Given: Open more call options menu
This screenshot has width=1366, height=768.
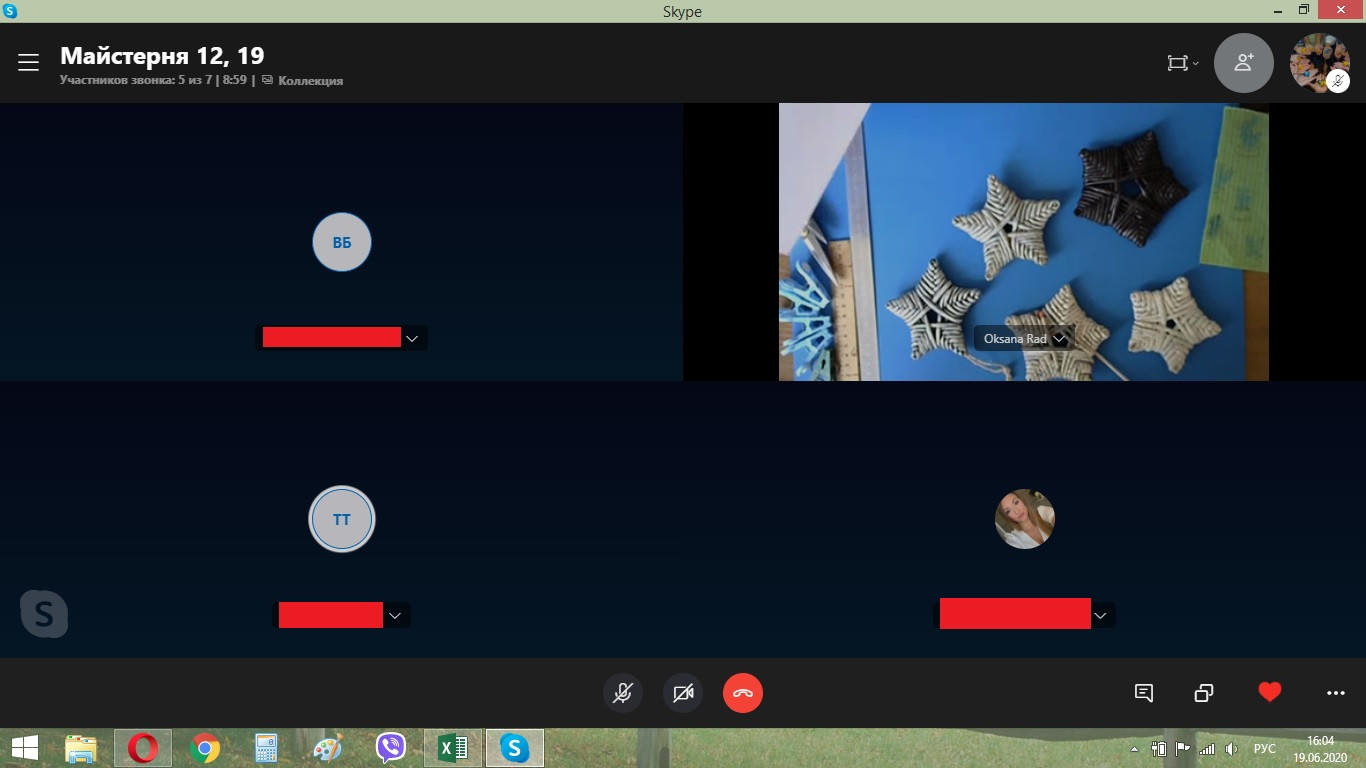Looking at the screenshot, I should pyautogui.click(x=1336, y=692).
